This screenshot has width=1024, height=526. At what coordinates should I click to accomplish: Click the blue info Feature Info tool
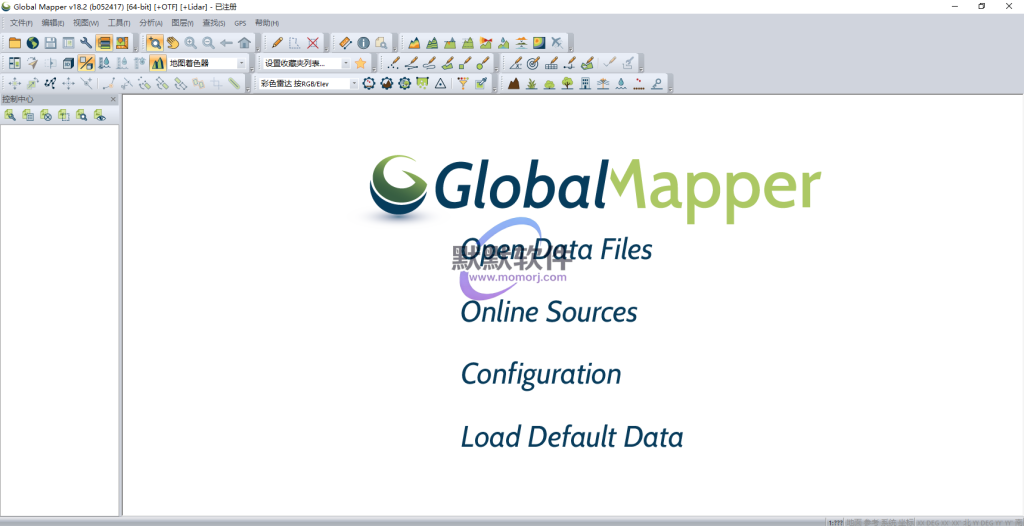[x=363, y=43]
